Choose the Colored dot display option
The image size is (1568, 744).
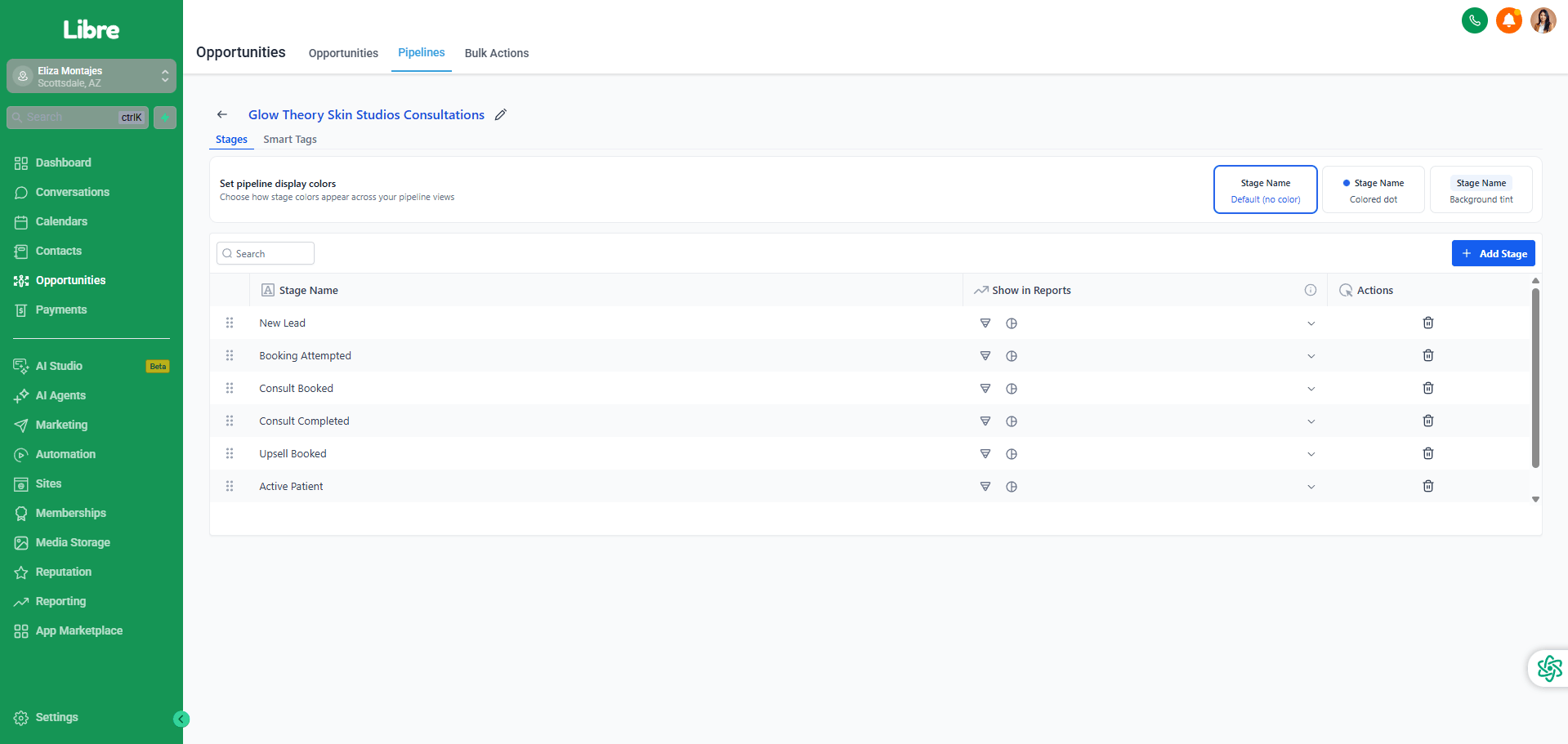1374,189
